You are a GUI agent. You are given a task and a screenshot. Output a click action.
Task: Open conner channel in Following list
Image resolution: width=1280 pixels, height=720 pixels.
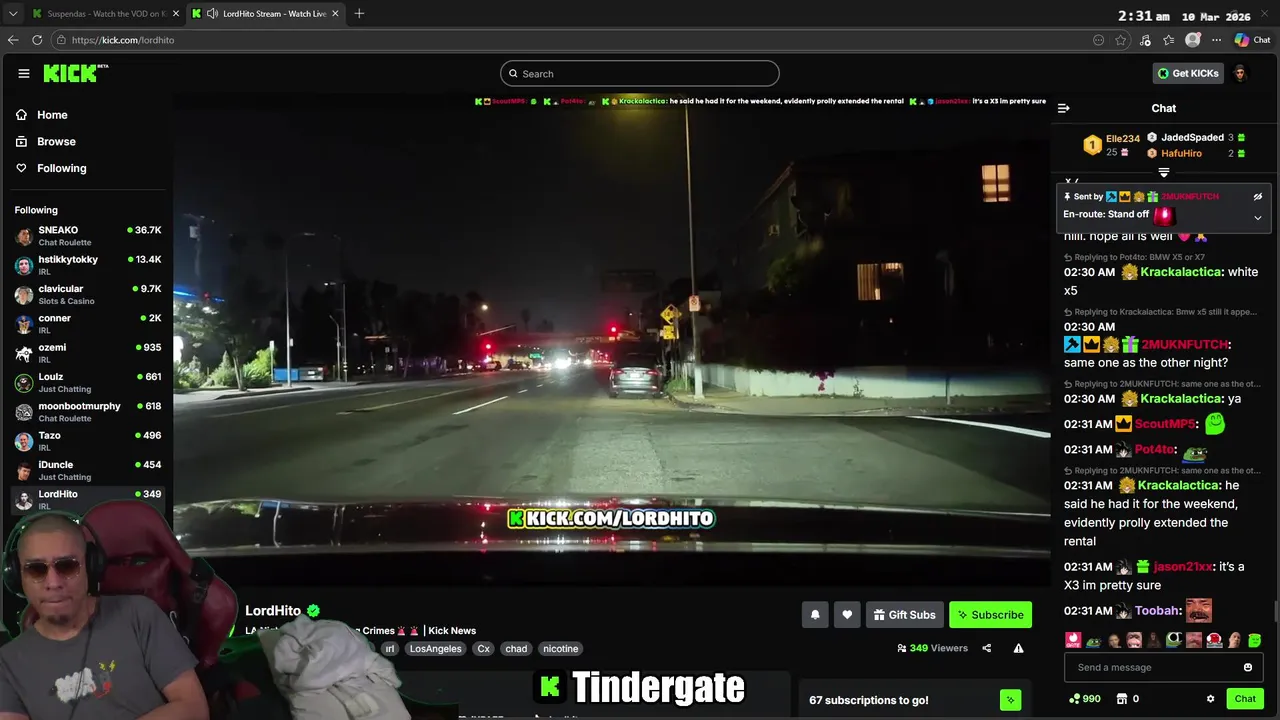(88, 324)
